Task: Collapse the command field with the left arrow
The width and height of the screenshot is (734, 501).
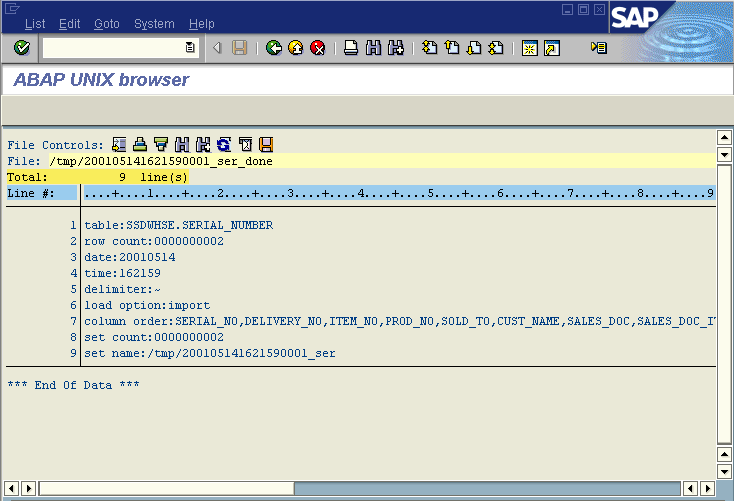Action: tap(217, 48)
